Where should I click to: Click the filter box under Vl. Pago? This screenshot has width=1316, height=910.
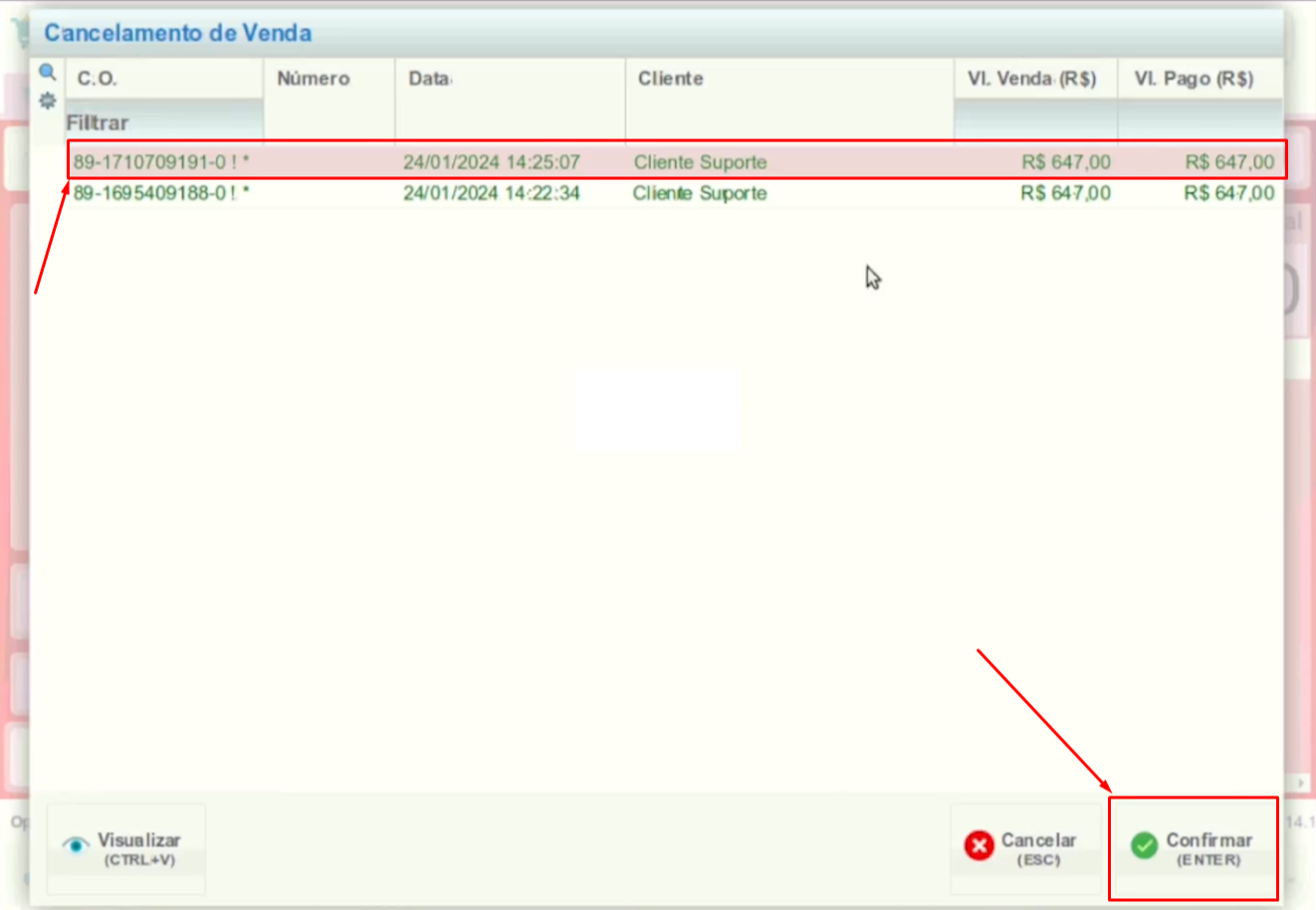point(1200,121)
